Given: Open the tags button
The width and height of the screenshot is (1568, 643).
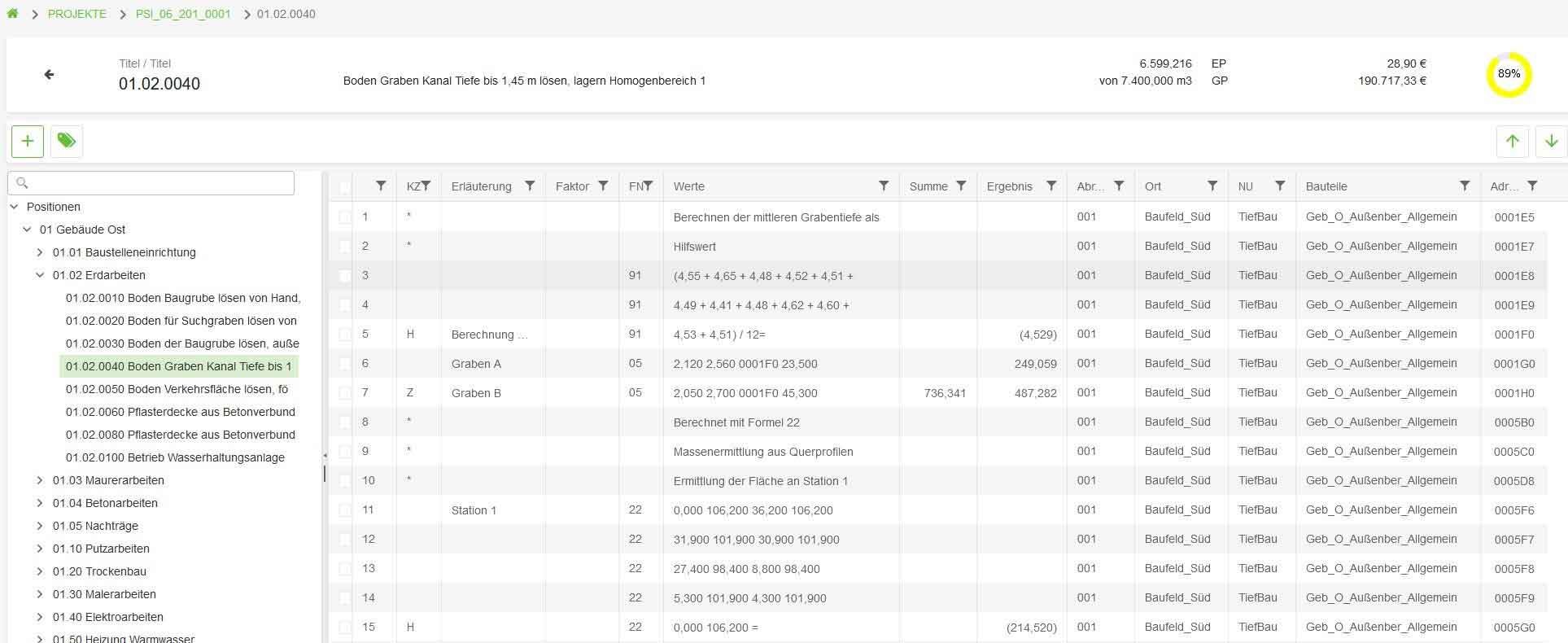Looking at the screenshot, I should [x=67, y=141].
